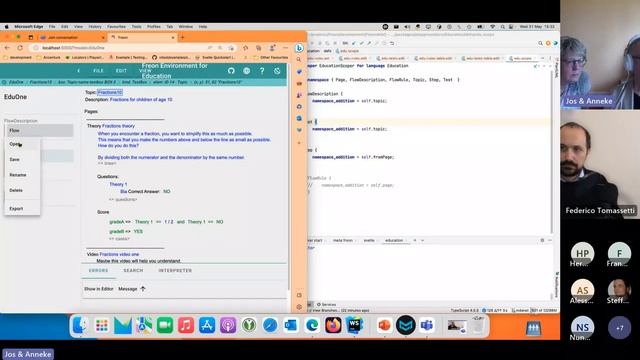Open Music app from the Dock
The height and width of the screenshot is (360, 640).
pos(186,326)
